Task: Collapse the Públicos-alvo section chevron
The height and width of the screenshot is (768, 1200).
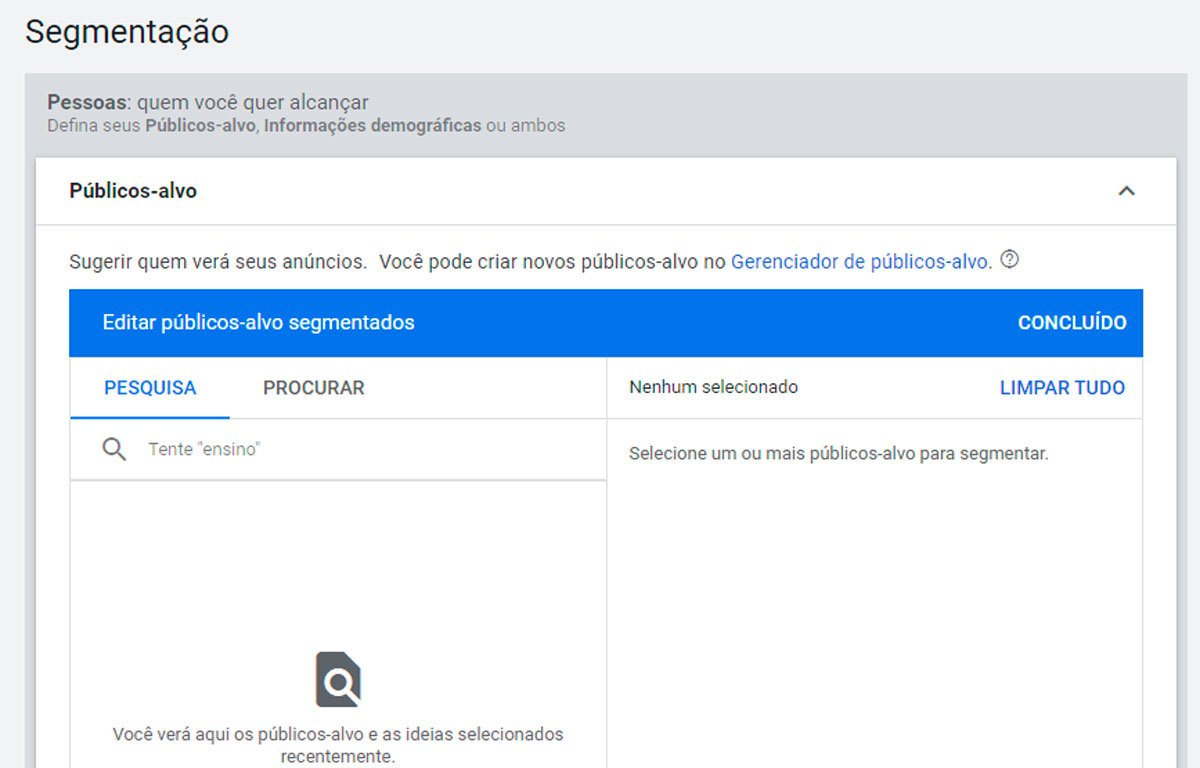Action: (1126, 191)
